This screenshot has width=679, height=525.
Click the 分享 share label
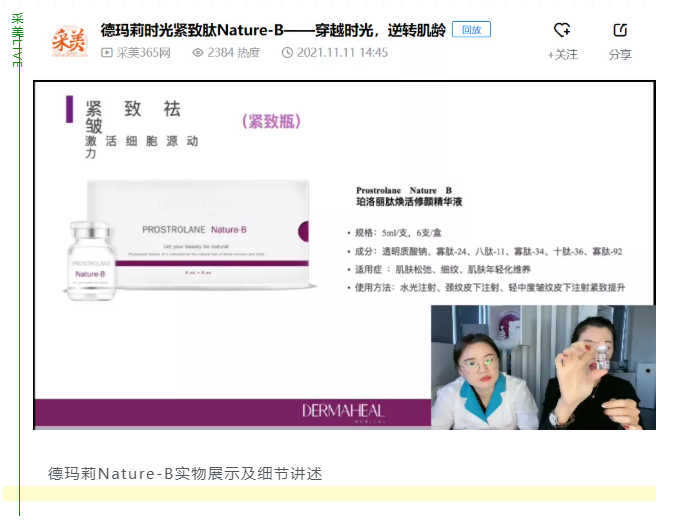[x=620, y=55]
